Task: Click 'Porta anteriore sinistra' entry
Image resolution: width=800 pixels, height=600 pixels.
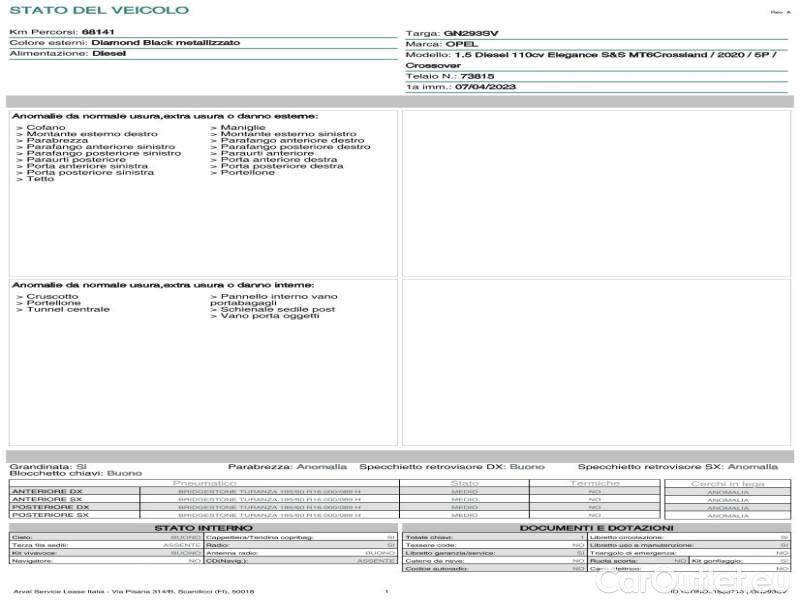Action: pos(87,166)
